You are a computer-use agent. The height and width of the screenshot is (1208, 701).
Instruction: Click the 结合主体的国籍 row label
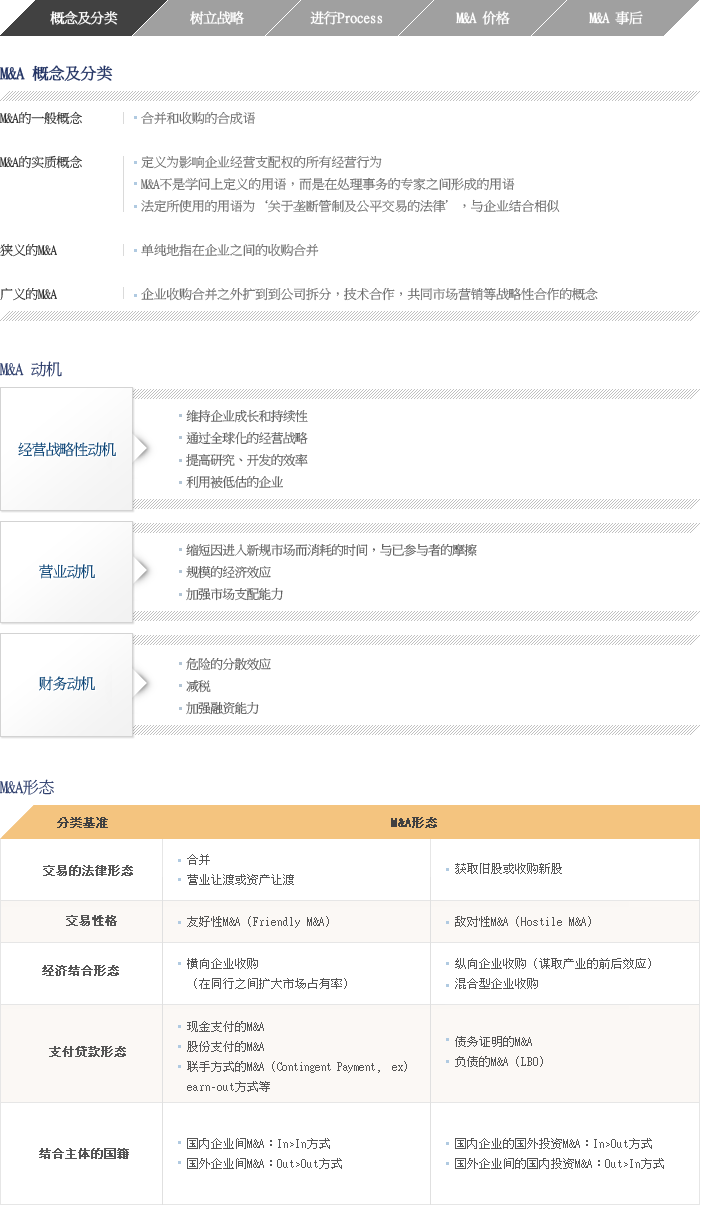[x=84, y=1153]
